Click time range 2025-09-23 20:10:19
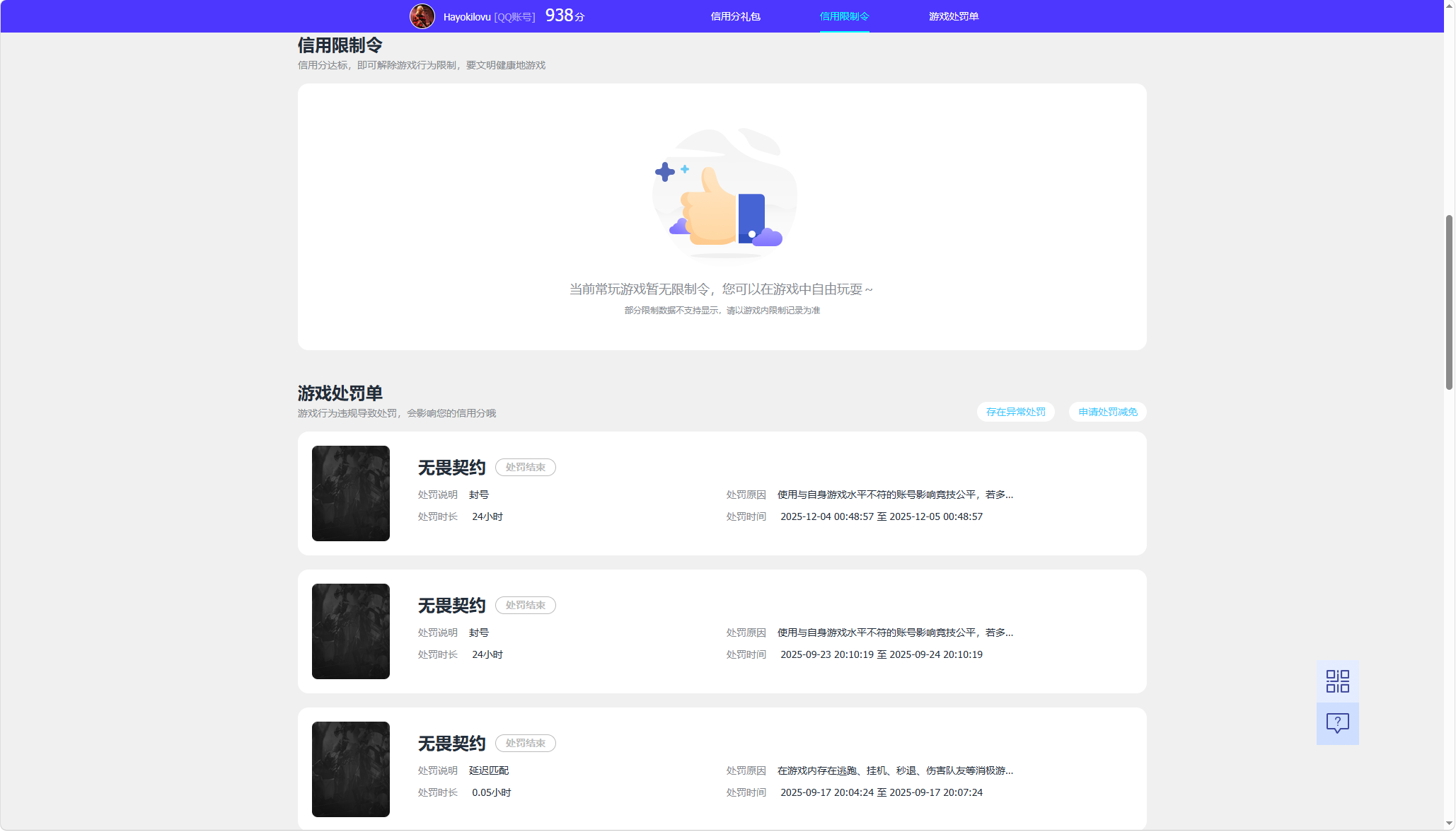This screenshot has width=1456, height=832. (x=882, y=654)
